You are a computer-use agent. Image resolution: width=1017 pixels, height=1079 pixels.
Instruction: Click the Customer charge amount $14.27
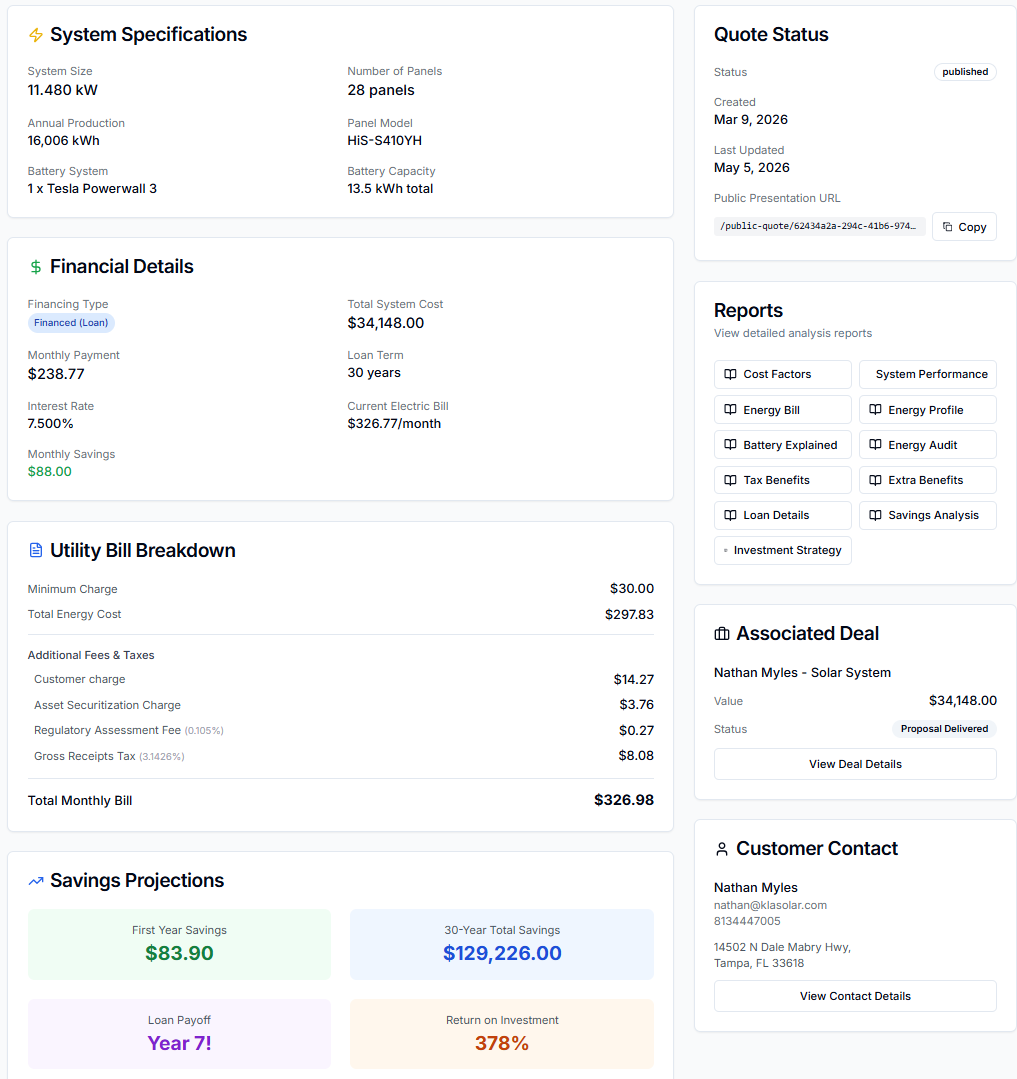click(634, 680)
